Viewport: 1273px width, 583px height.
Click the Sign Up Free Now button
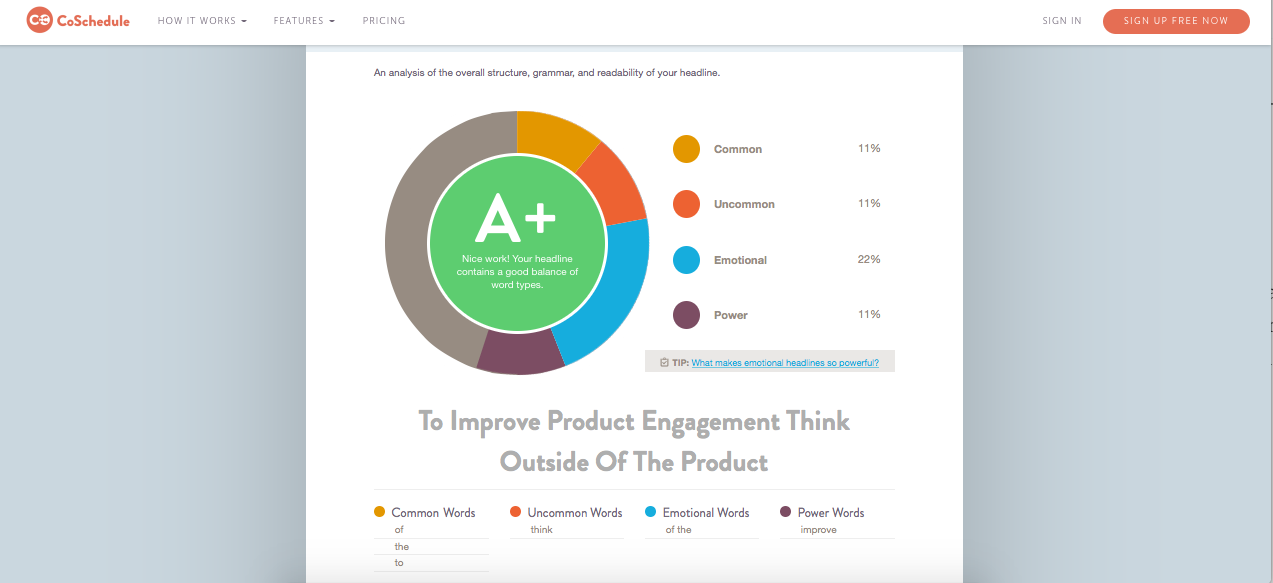click(x=1176, y=21)
